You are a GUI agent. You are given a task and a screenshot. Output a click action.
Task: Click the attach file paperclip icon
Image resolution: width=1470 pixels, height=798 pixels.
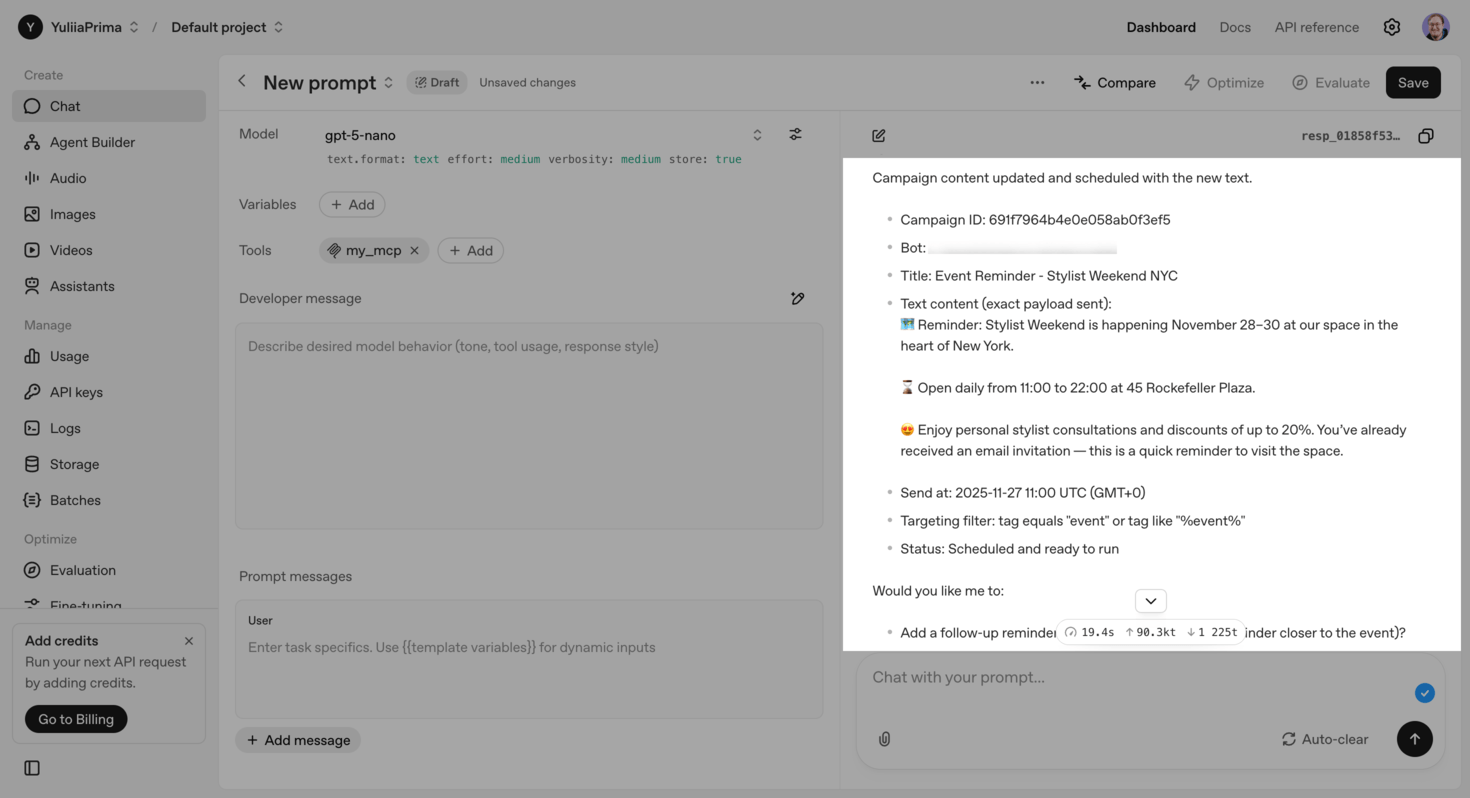[x=884, y=739]
